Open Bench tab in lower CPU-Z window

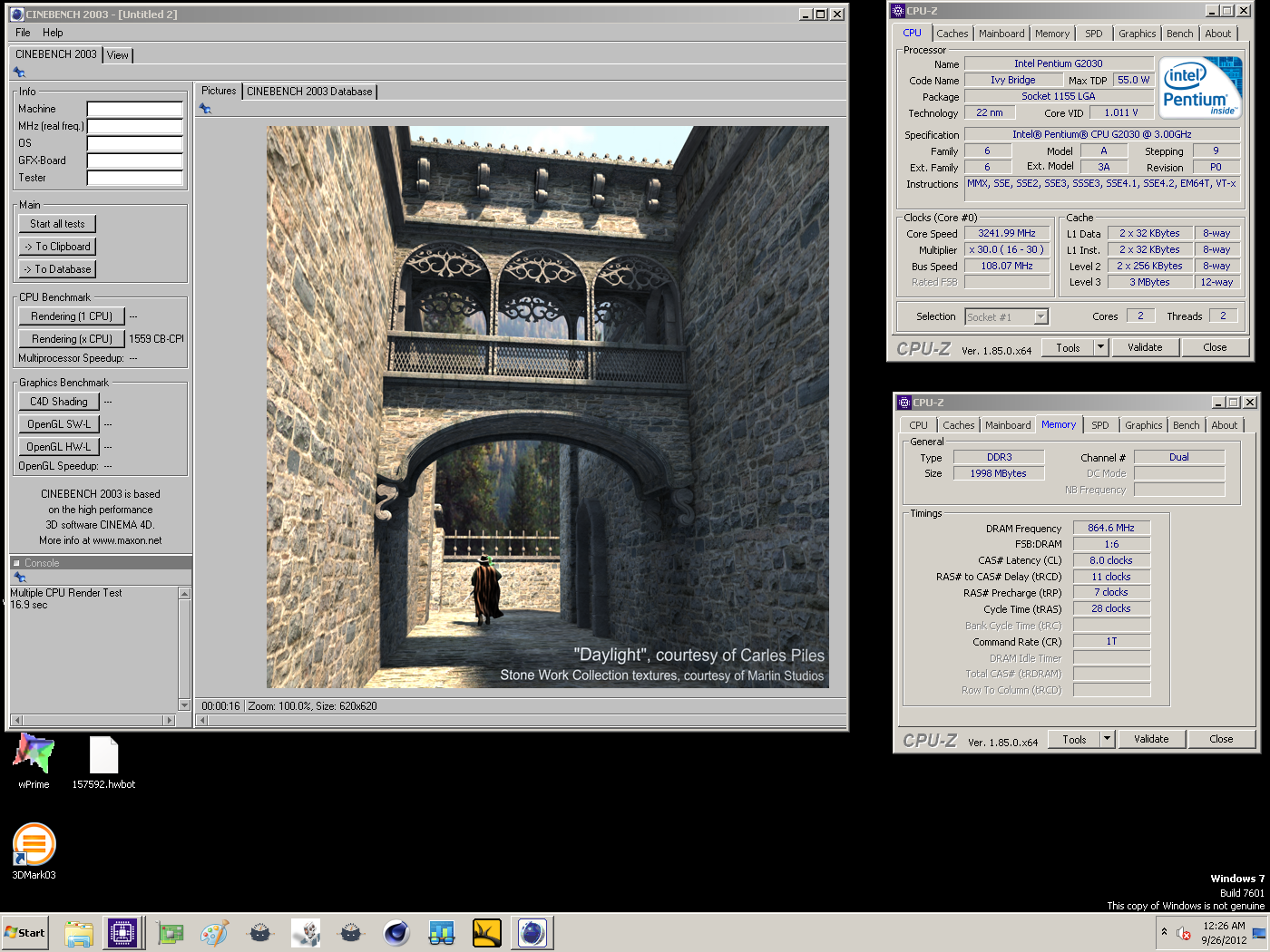click(x=1186, y=425)
